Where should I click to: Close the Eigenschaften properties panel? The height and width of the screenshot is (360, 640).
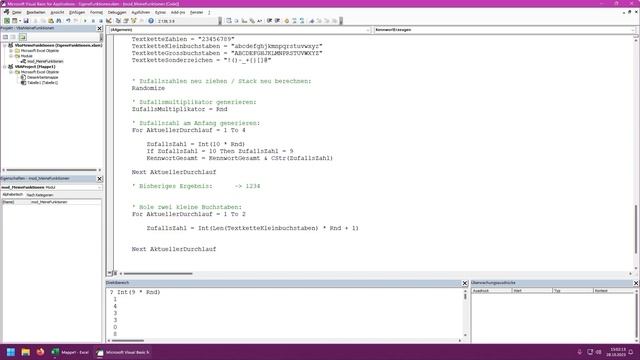99,179
